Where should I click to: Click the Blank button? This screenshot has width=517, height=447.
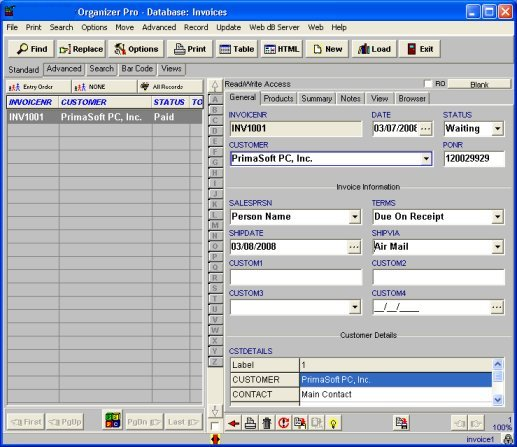[479, 84]
